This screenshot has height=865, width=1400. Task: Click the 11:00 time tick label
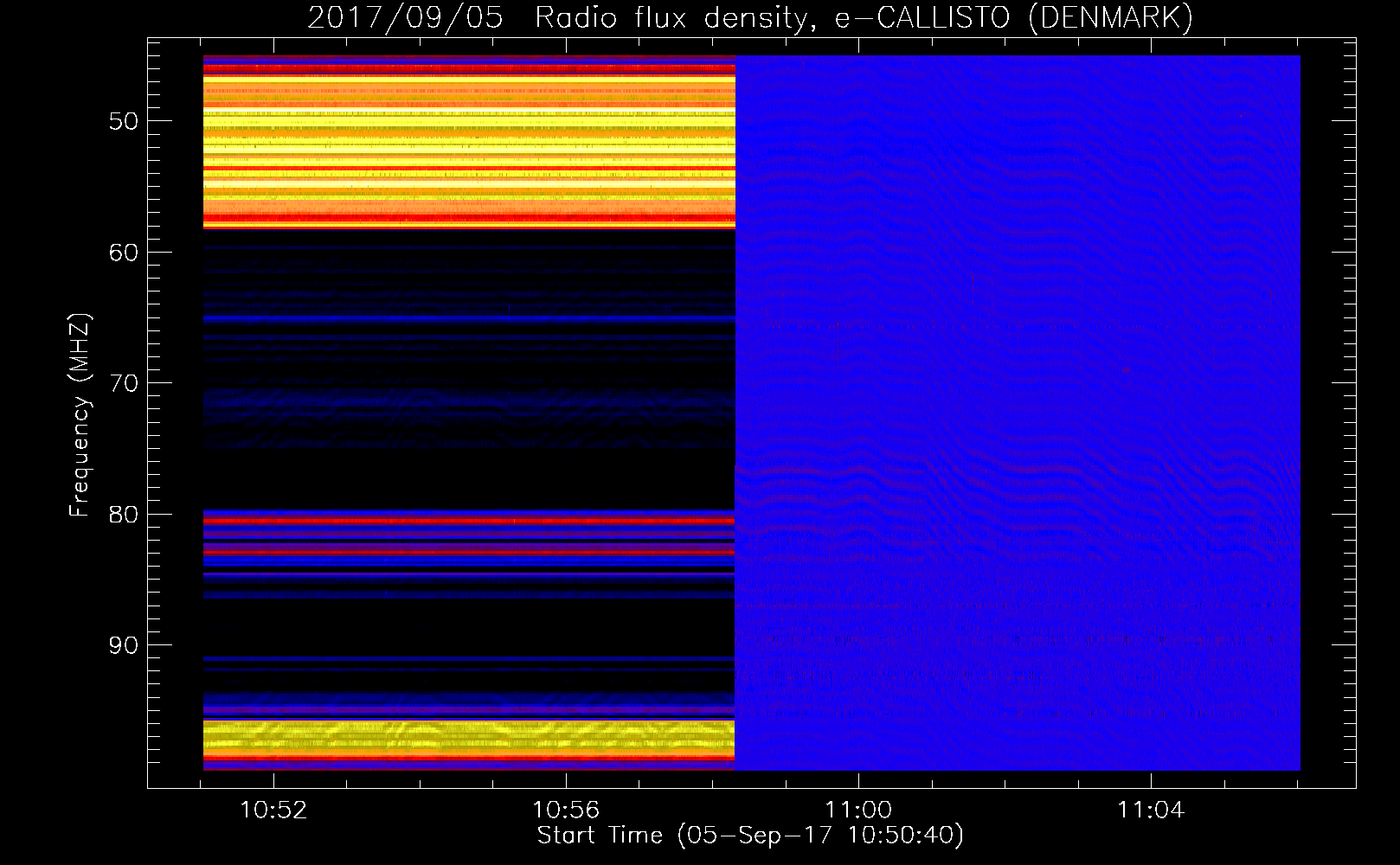click(x=858, y=811)
